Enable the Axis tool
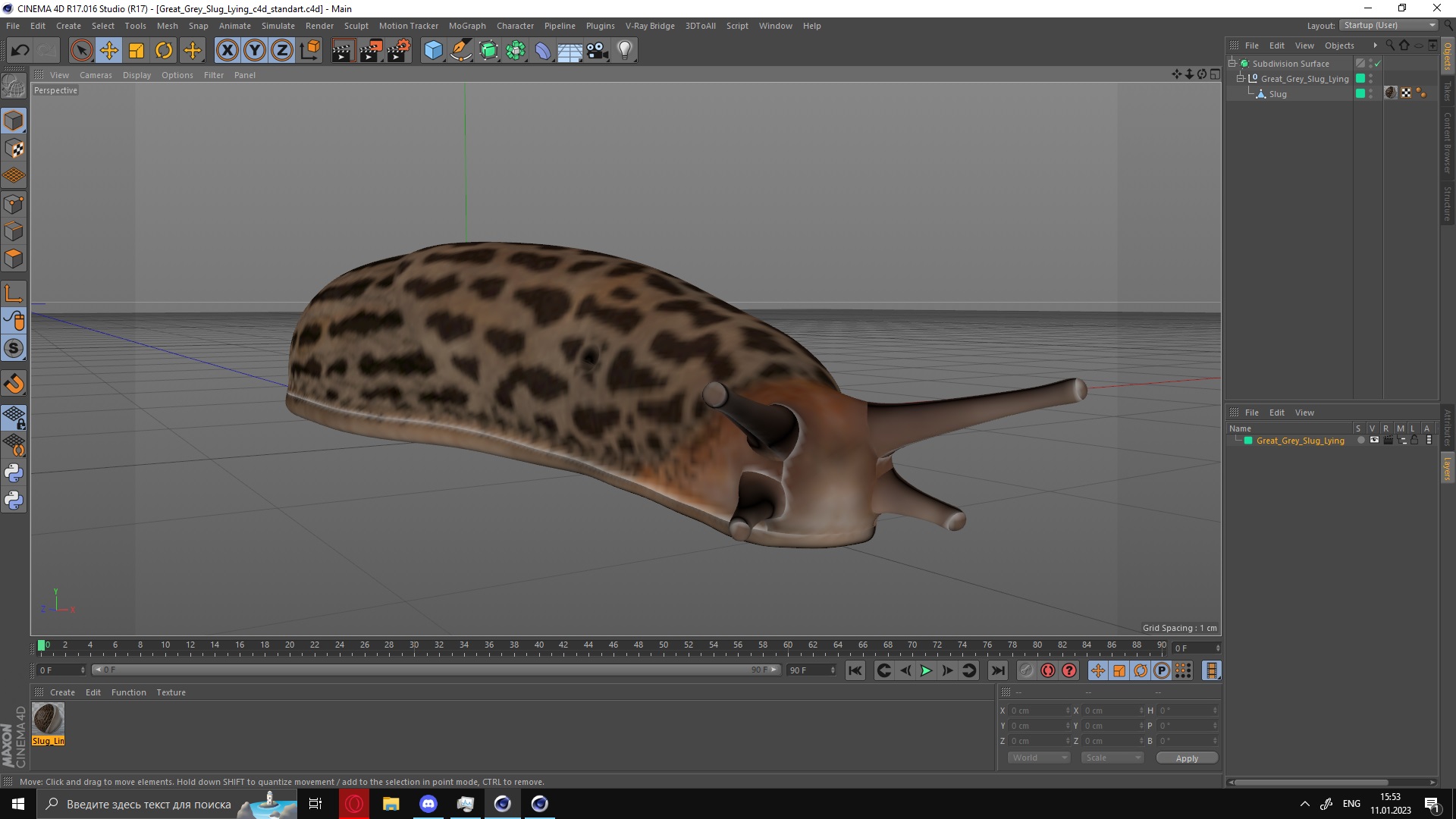This screenshot has width=1456, height=819. (x=14, y=293)
